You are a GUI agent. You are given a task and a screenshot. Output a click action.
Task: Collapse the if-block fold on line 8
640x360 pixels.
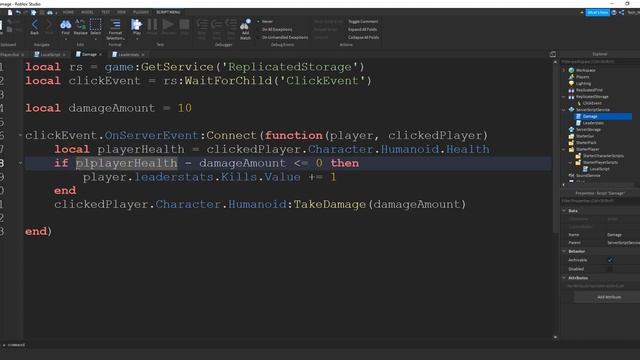[x=20, y=163]
